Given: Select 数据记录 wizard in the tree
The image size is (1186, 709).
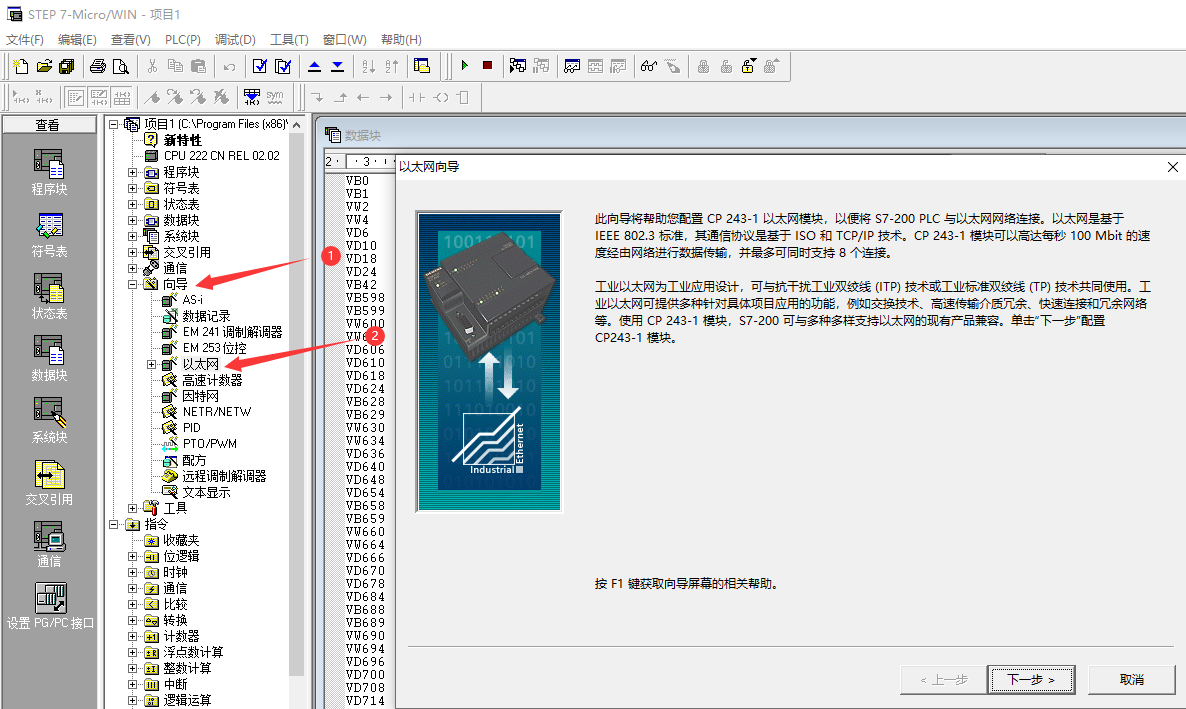Looking at the screenshot, I should point(206,316).
